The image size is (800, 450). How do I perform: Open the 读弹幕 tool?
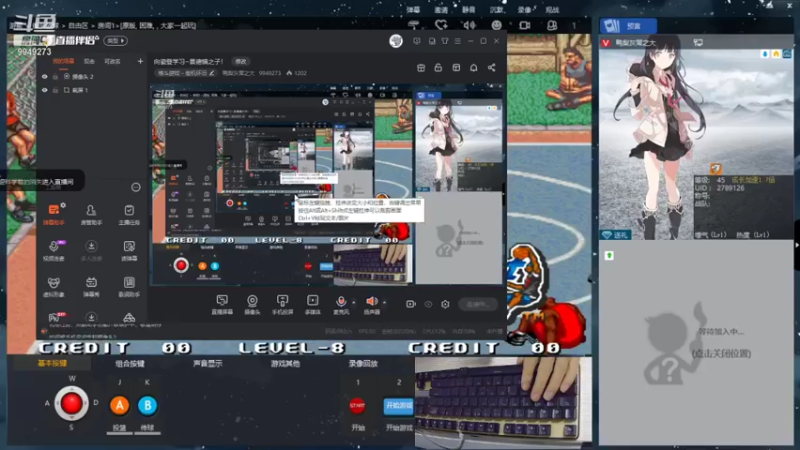[129, 251]
